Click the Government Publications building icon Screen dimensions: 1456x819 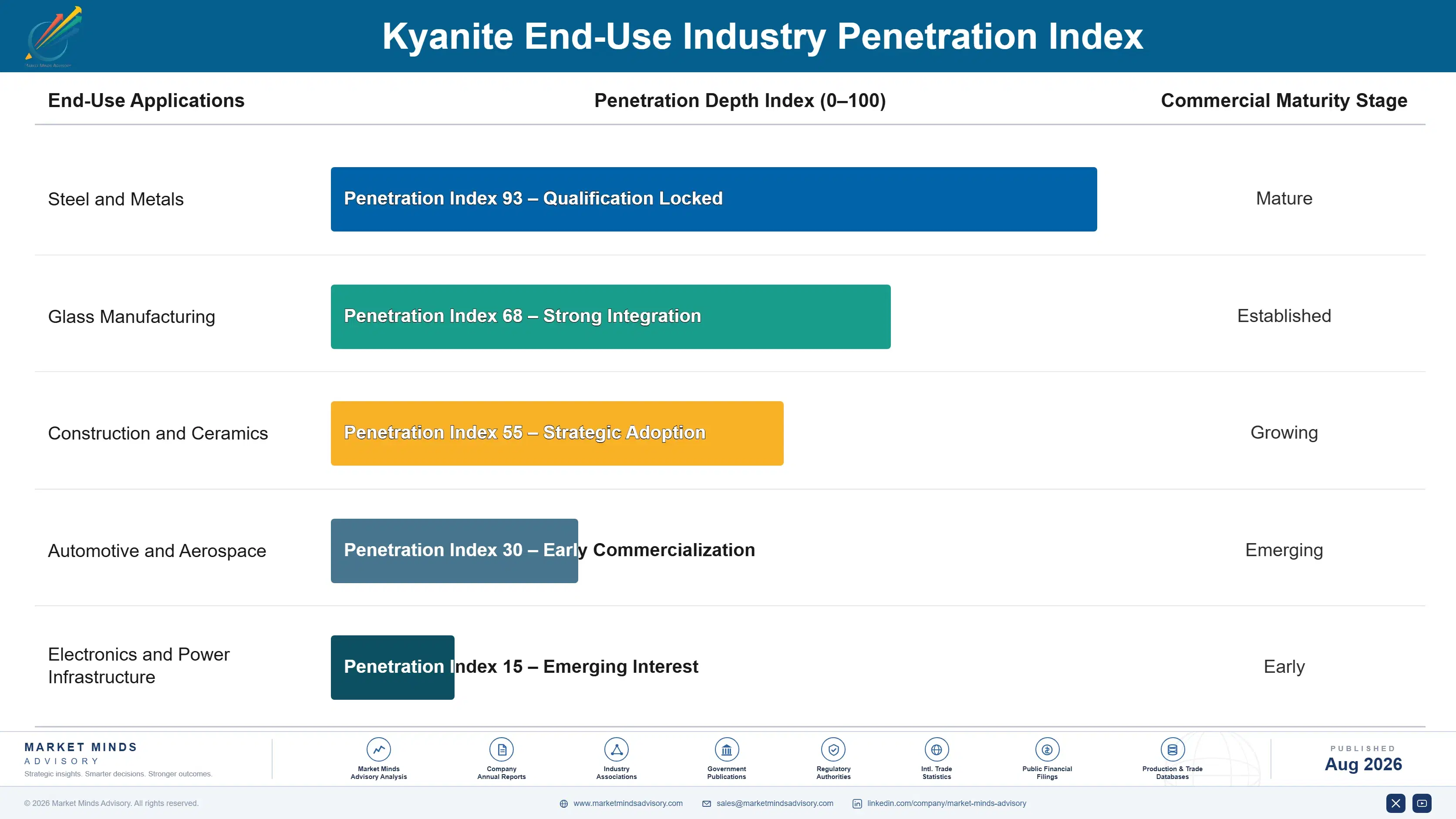pyautogui.click(x=726, y=749)
